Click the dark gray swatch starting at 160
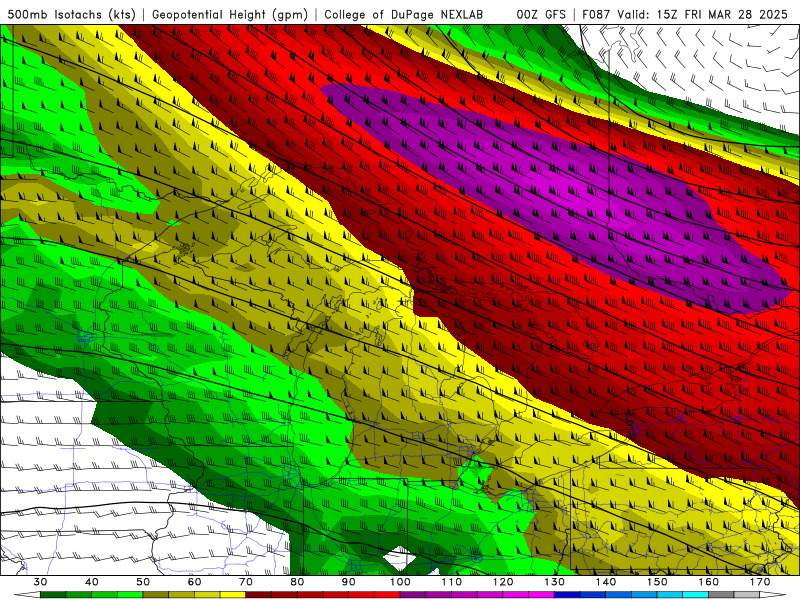The height and width of the screenshot is (600, 800). (x=721, y=595)
